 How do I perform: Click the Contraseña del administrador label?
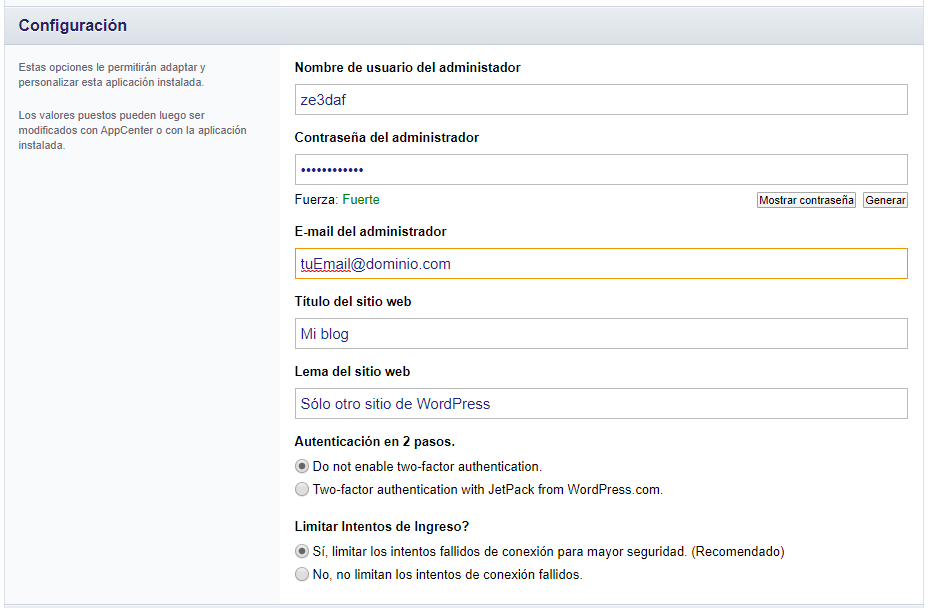point(386,137)
